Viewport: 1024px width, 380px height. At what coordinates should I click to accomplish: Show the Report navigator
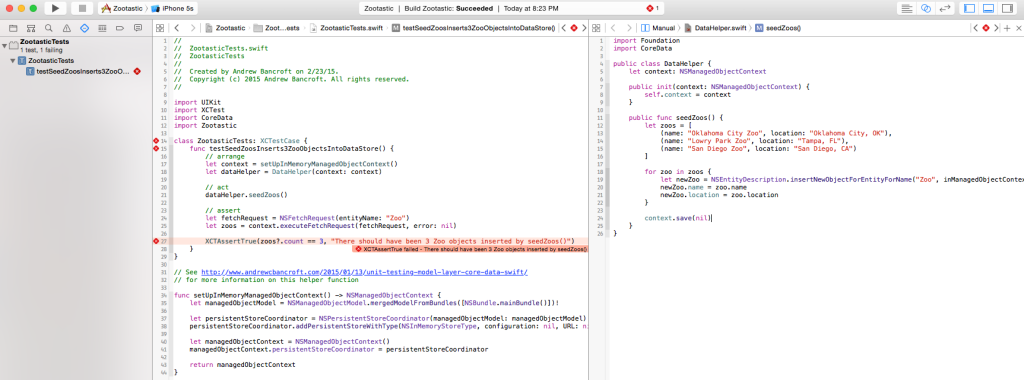coord(138,28)
